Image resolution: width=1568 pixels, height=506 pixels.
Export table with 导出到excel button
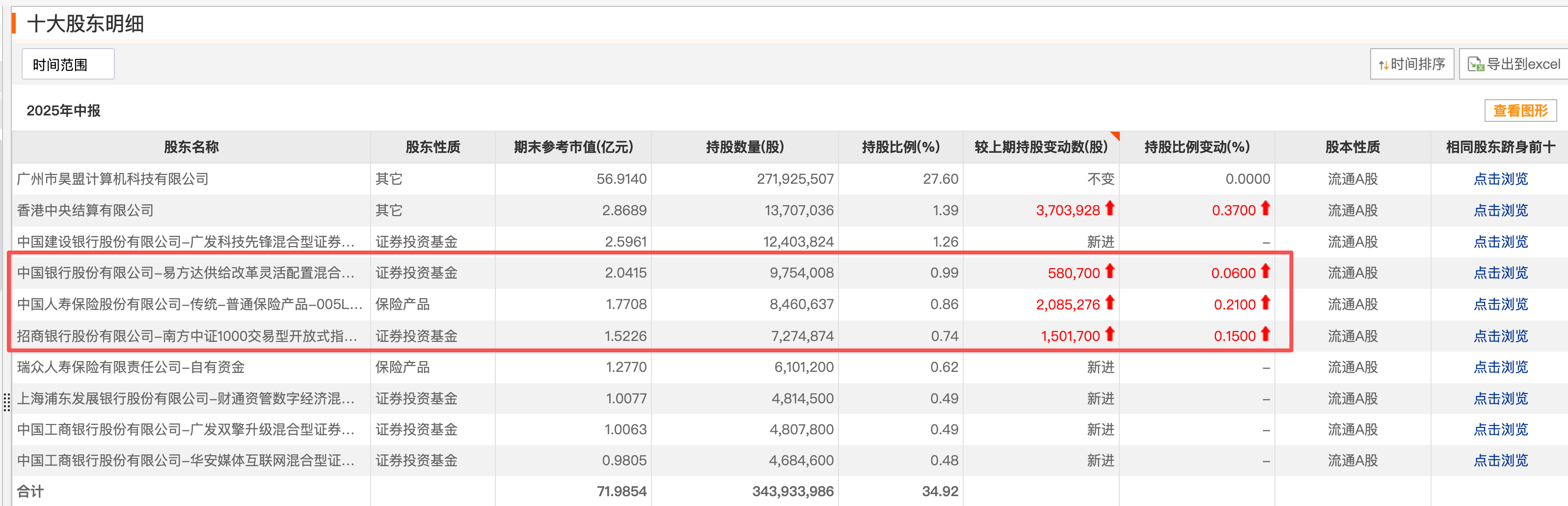(x=1514, y=64)
